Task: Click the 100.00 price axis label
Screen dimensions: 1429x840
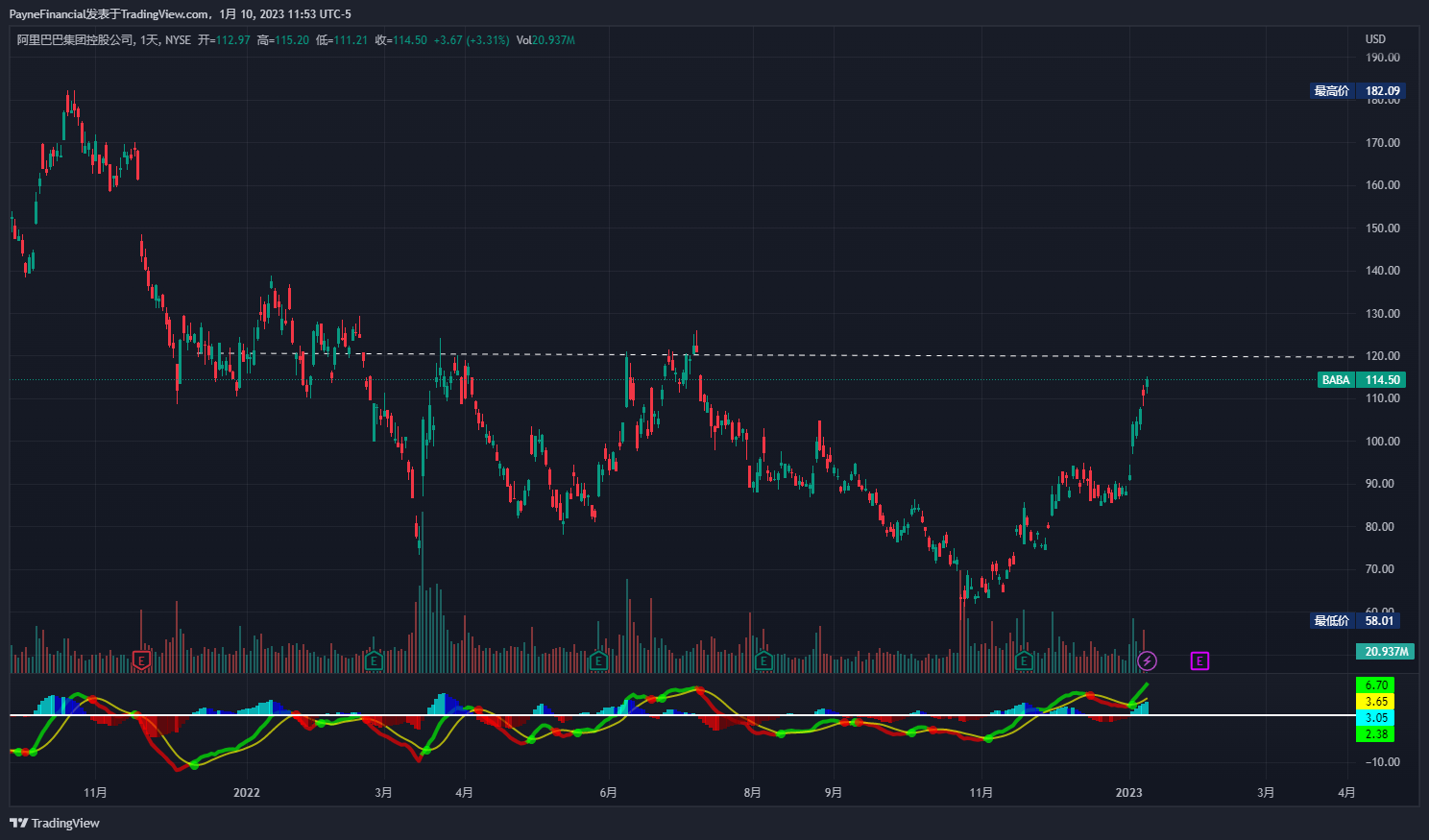Action: [1383, 442]
